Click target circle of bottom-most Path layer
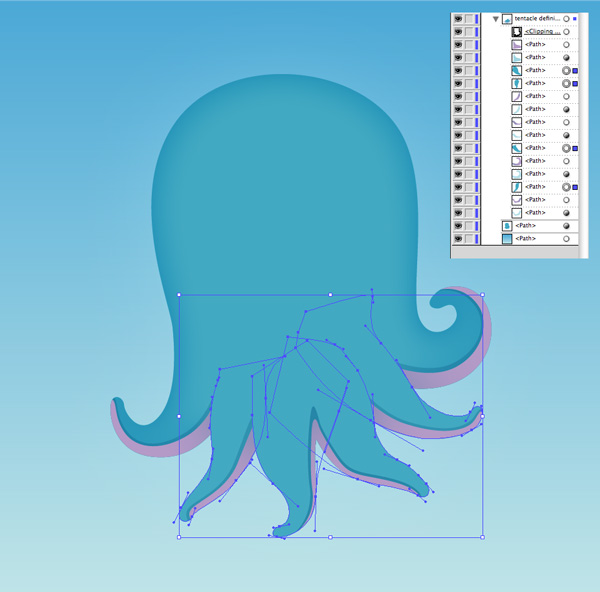This screenshot has height=592, width=600. [566, 239]
